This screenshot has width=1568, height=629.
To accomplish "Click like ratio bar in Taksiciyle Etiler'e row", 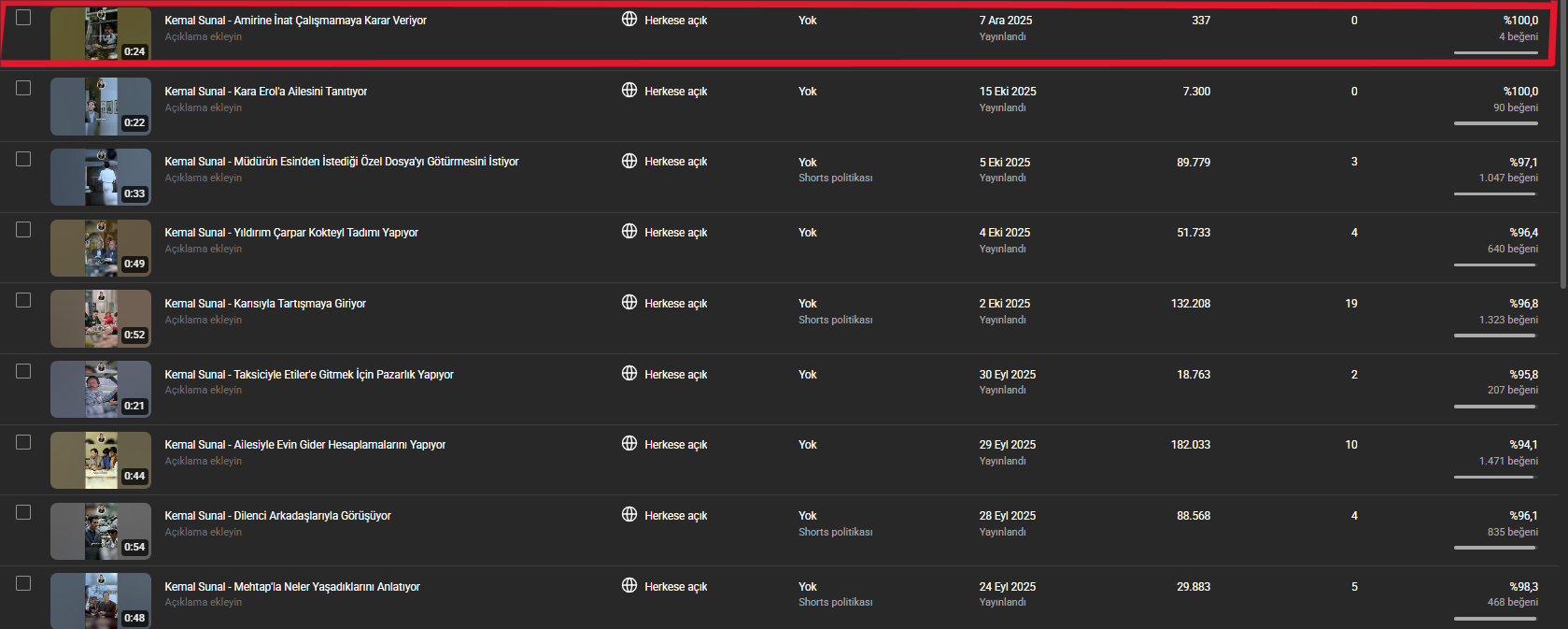I will click(1496, 407).
